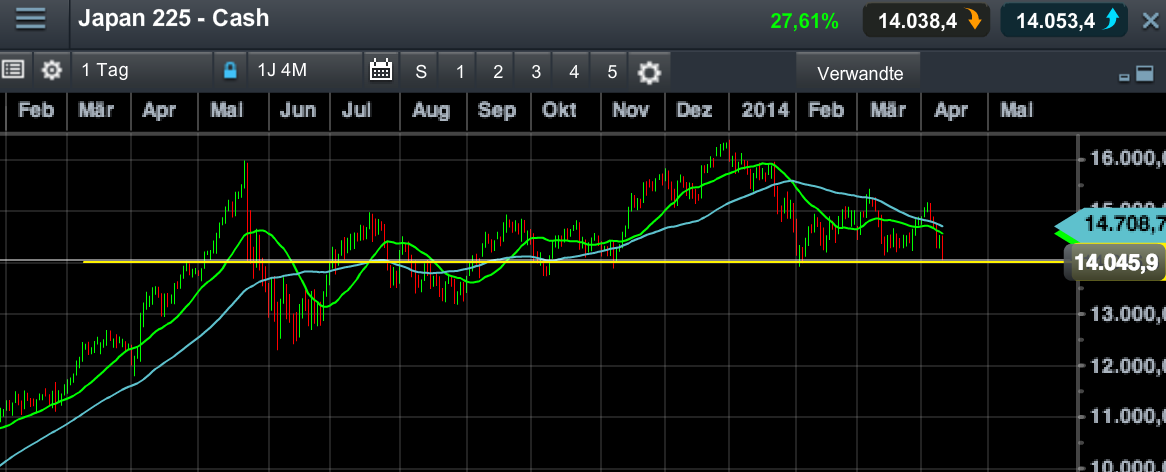
Task: Click the Sep month label
Action: (497, 111)
